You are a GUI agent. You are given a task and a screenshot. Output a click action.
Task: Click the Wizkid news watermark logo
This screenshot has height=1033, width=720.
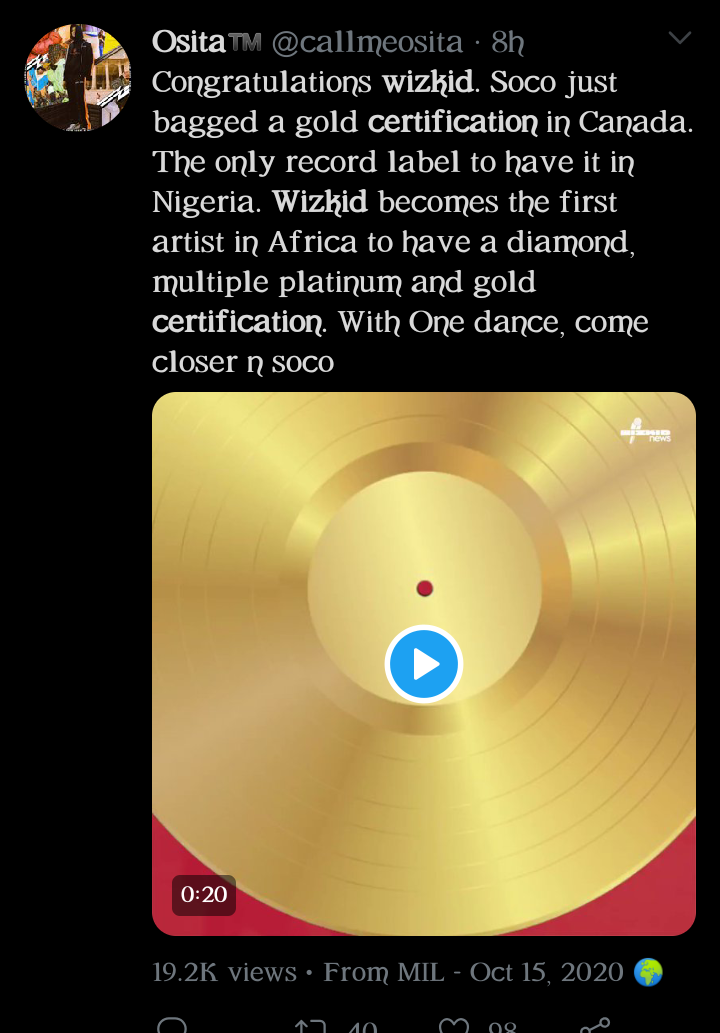coord(646,432)
